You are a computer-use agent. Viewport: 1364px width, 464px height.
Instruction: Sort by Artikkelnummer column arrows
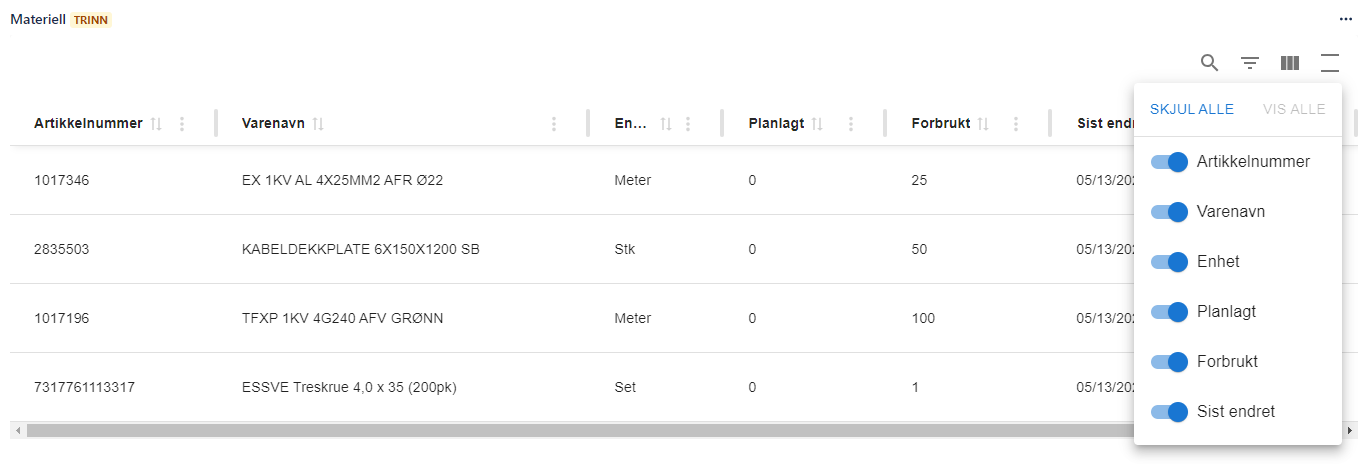click(x=156, y=124)
